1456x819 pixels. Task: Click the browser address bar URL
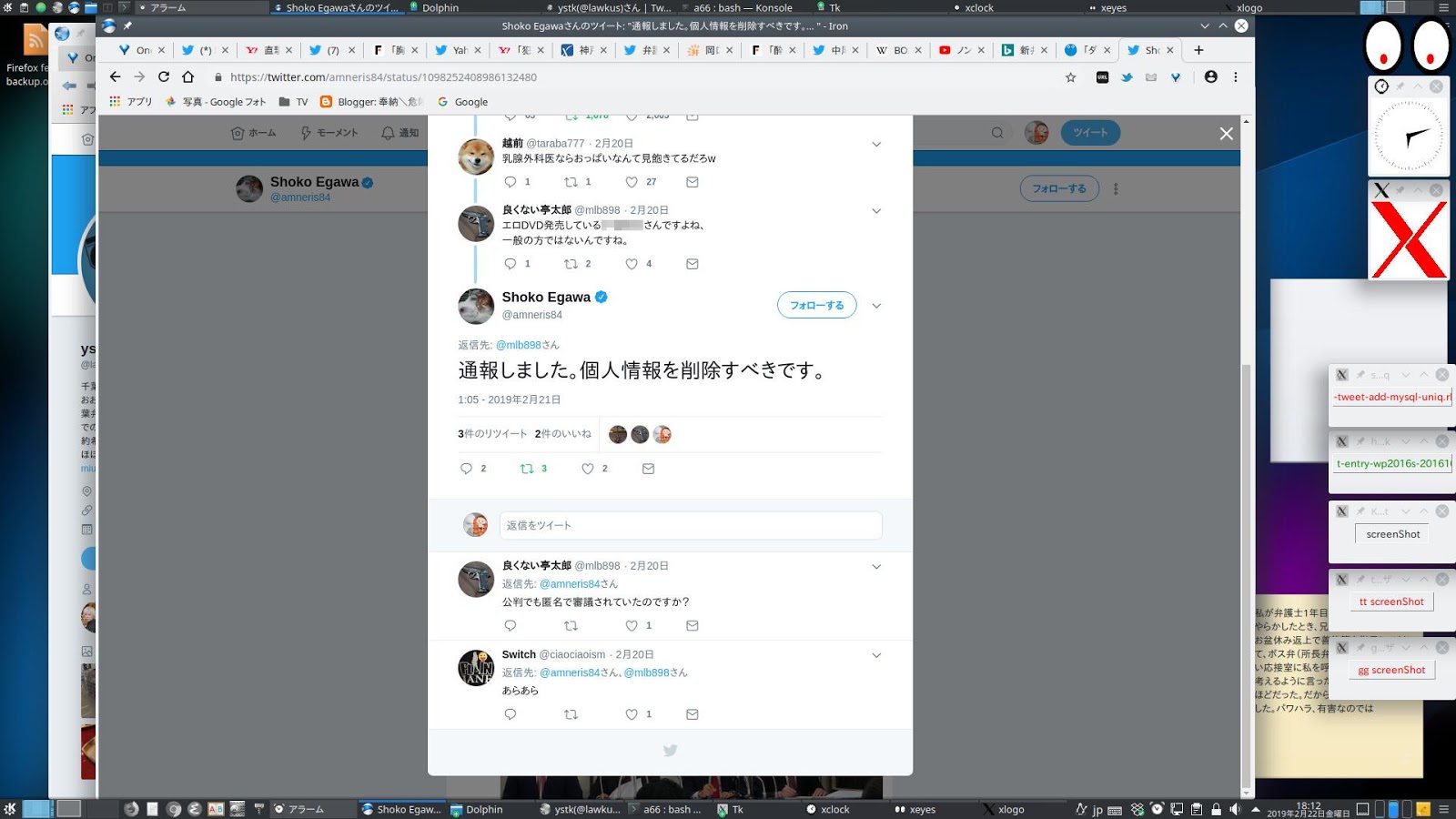(383, 77)
